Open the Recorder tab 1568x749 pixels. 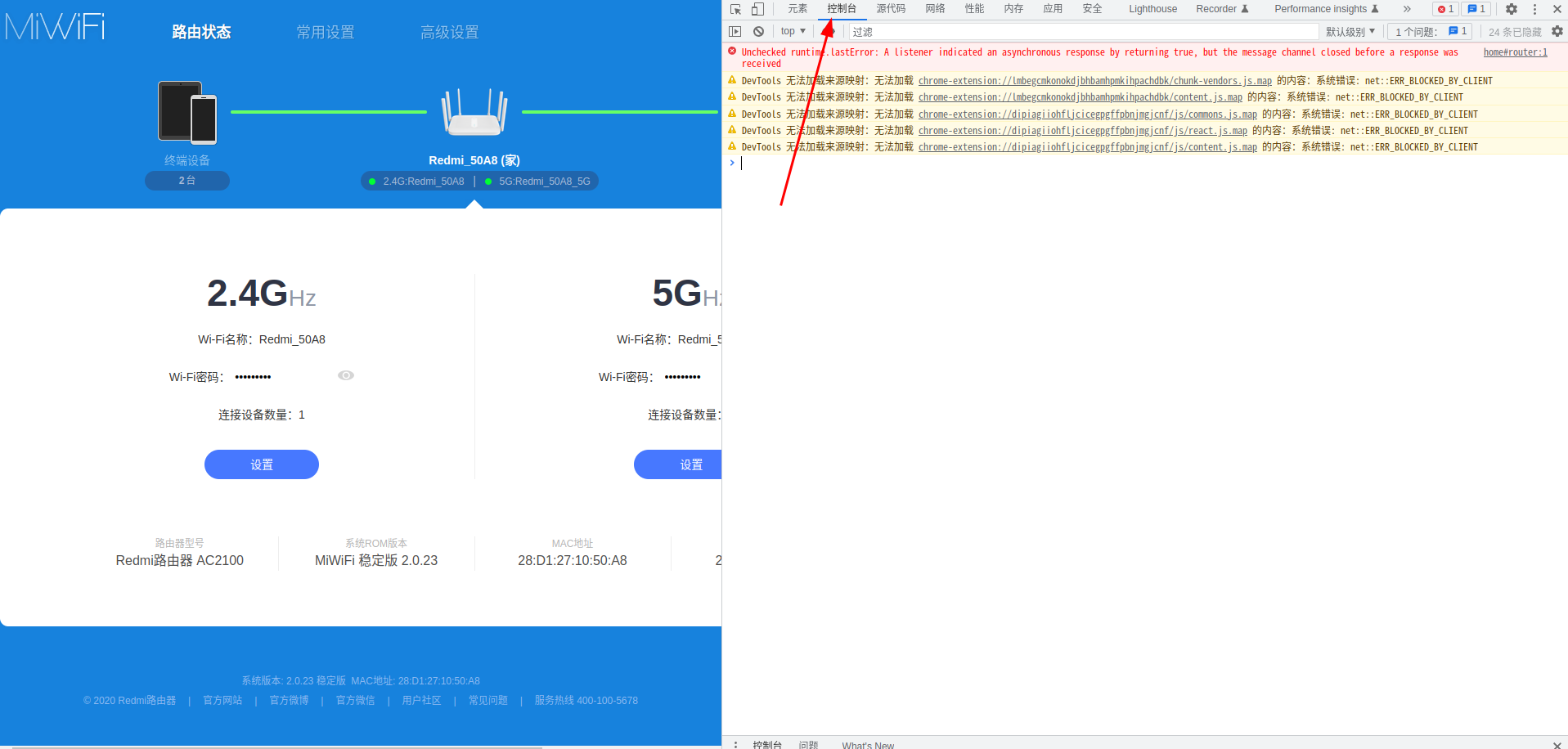[1222, 9]
